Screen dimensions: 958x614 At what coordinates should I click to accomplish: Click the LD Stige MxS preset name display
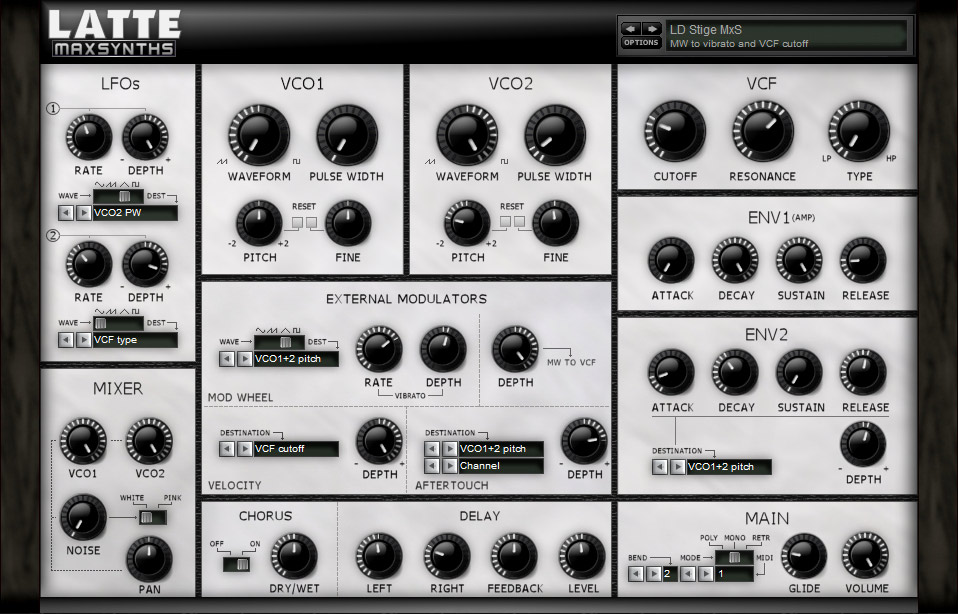(x=786, y=36)
